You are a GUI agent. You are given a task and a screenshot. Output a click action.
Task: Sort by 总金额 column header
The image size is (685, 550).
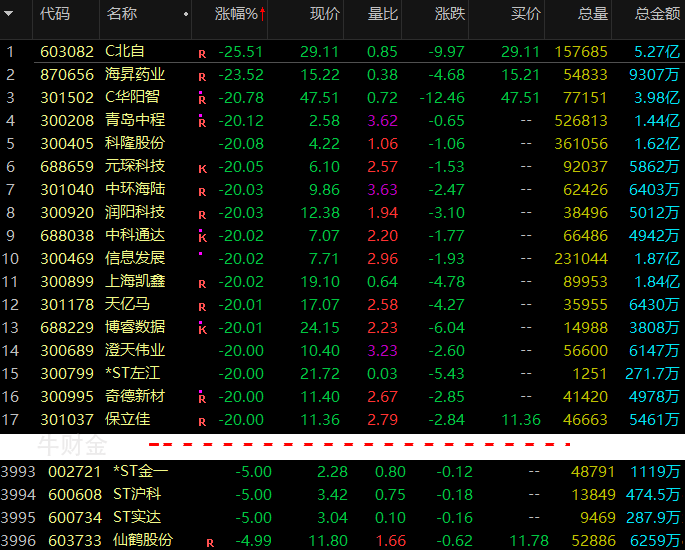click(x=657, y=14)
